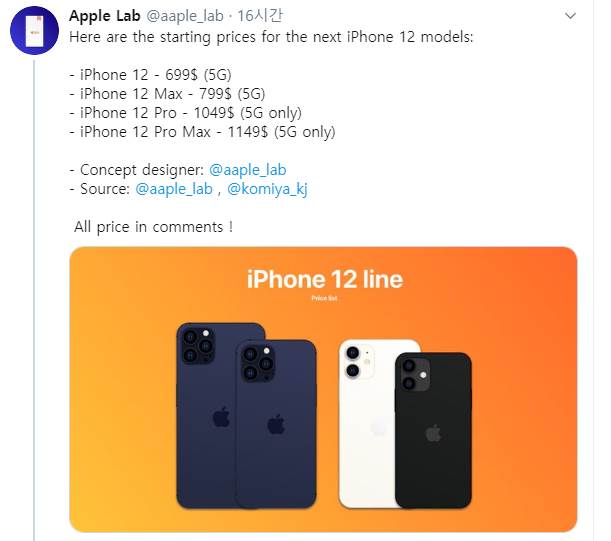
Task: Click the 'iPhone 12 line' heading in image
Action: [325, 279]
